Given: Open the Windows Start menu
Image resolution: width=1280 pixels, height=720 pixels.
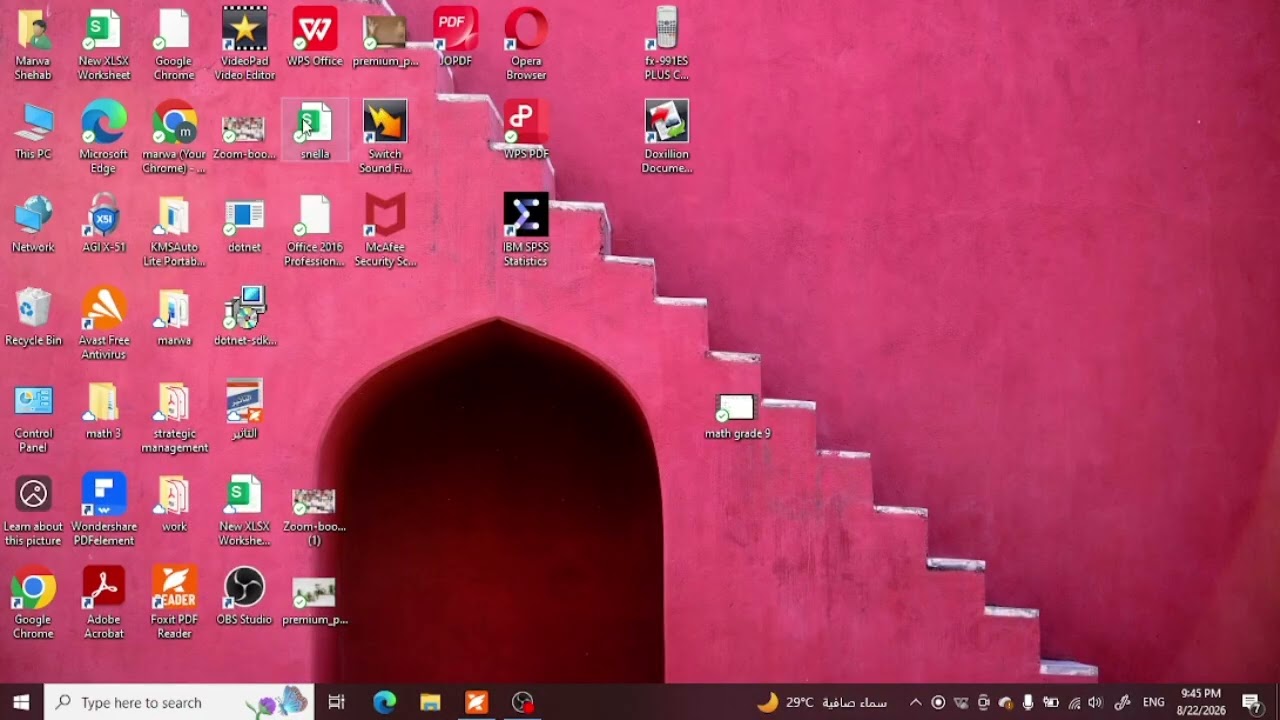Looking at the screenshot, I should [x=21, y=702].
